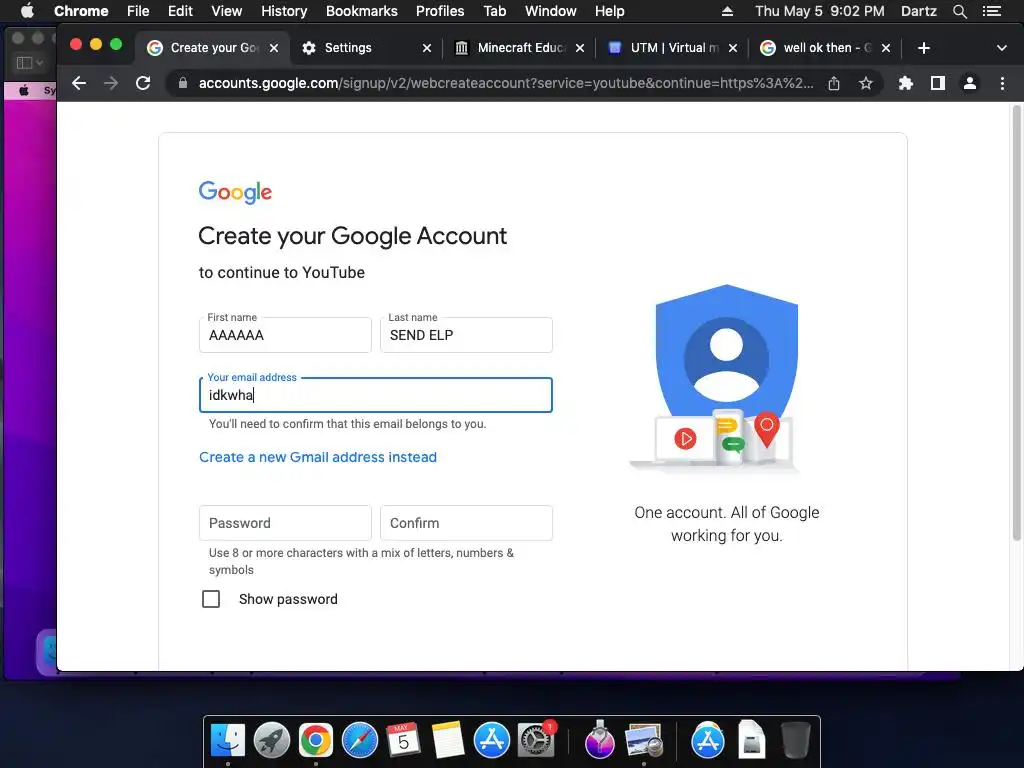This screenshot has height=768, width=1024.
Task: Open Preview from the Dock
Action: pos(644,741)
